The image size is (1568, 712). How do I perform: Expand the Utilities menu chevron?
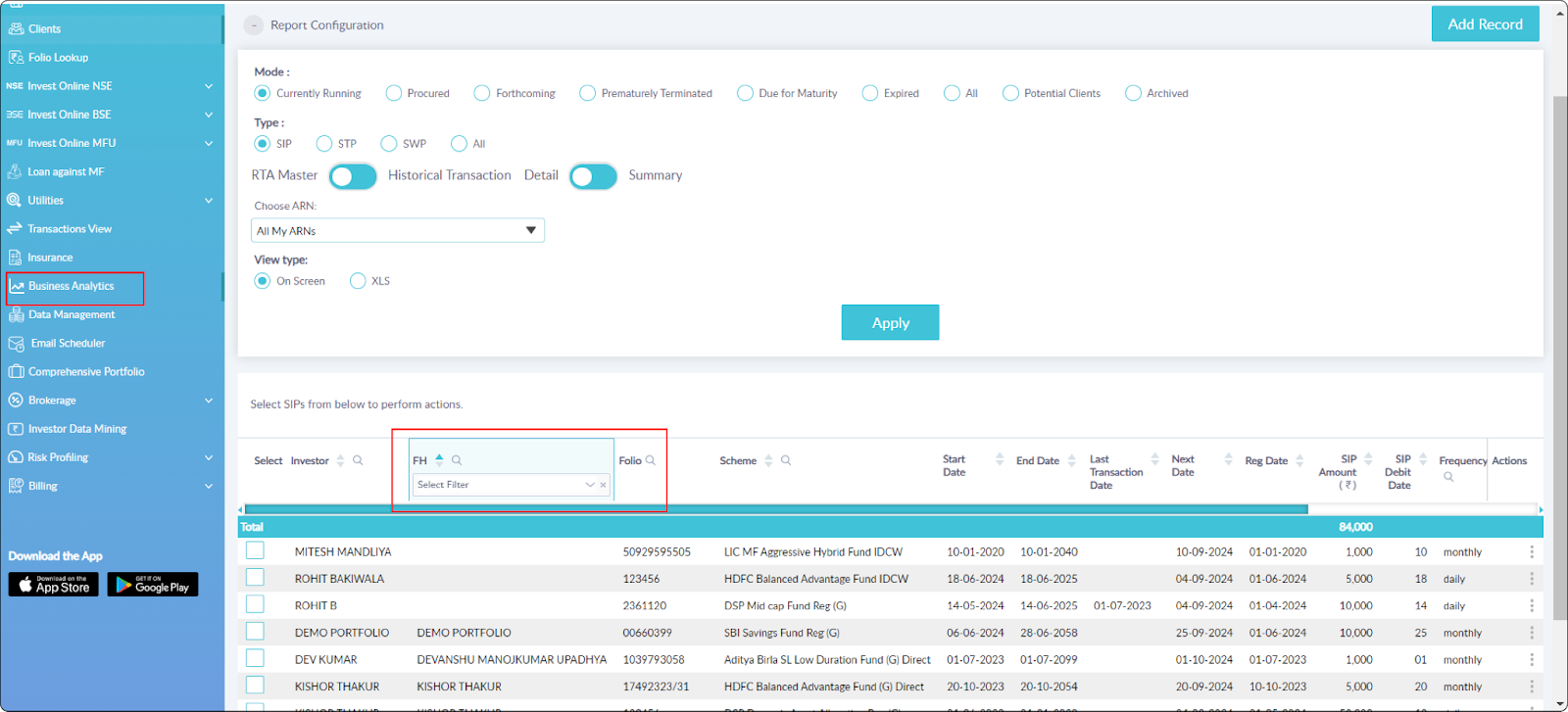[209, 200]
